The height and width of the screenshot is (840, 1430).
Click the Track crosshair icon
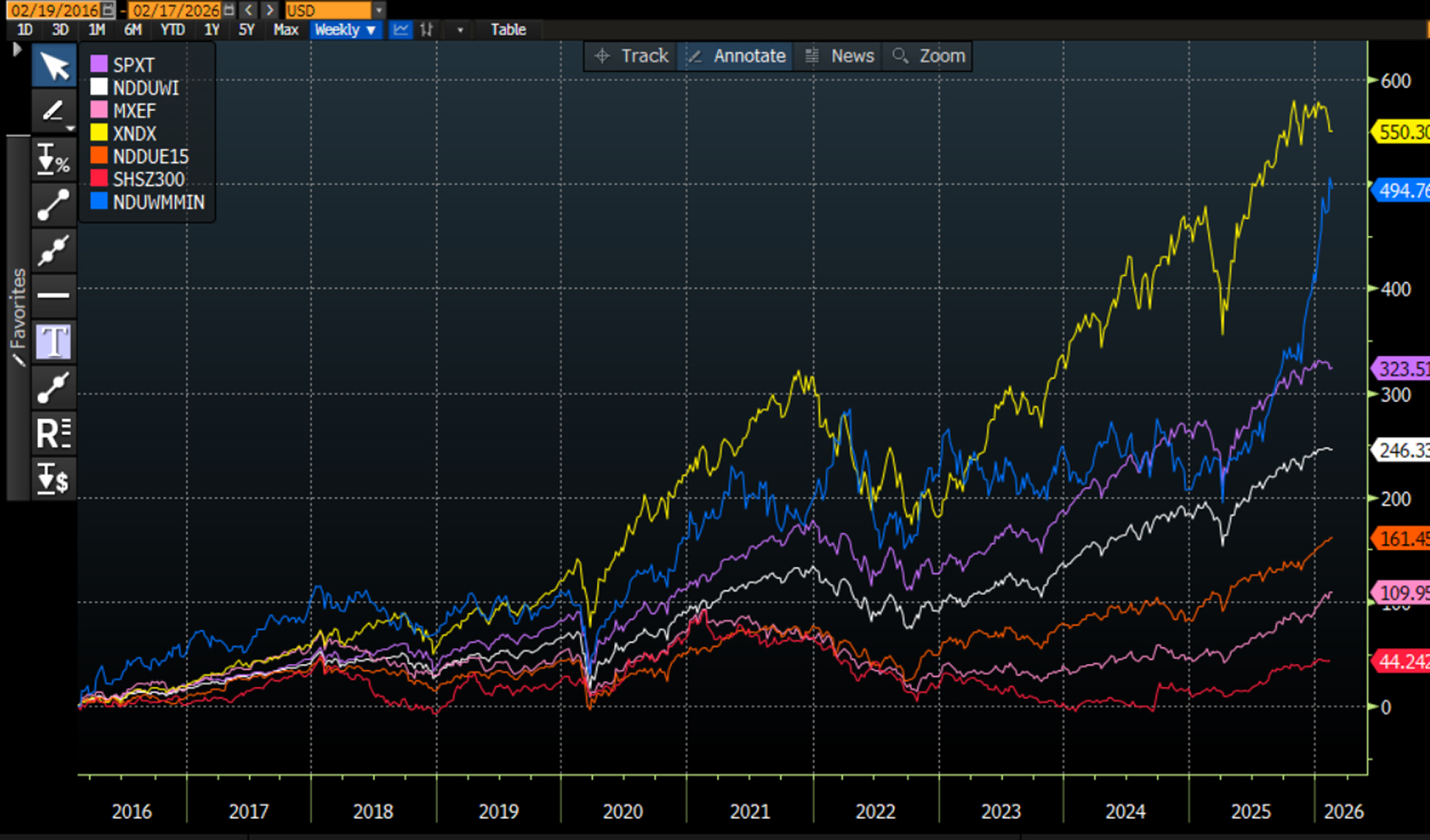coord(602,56)
